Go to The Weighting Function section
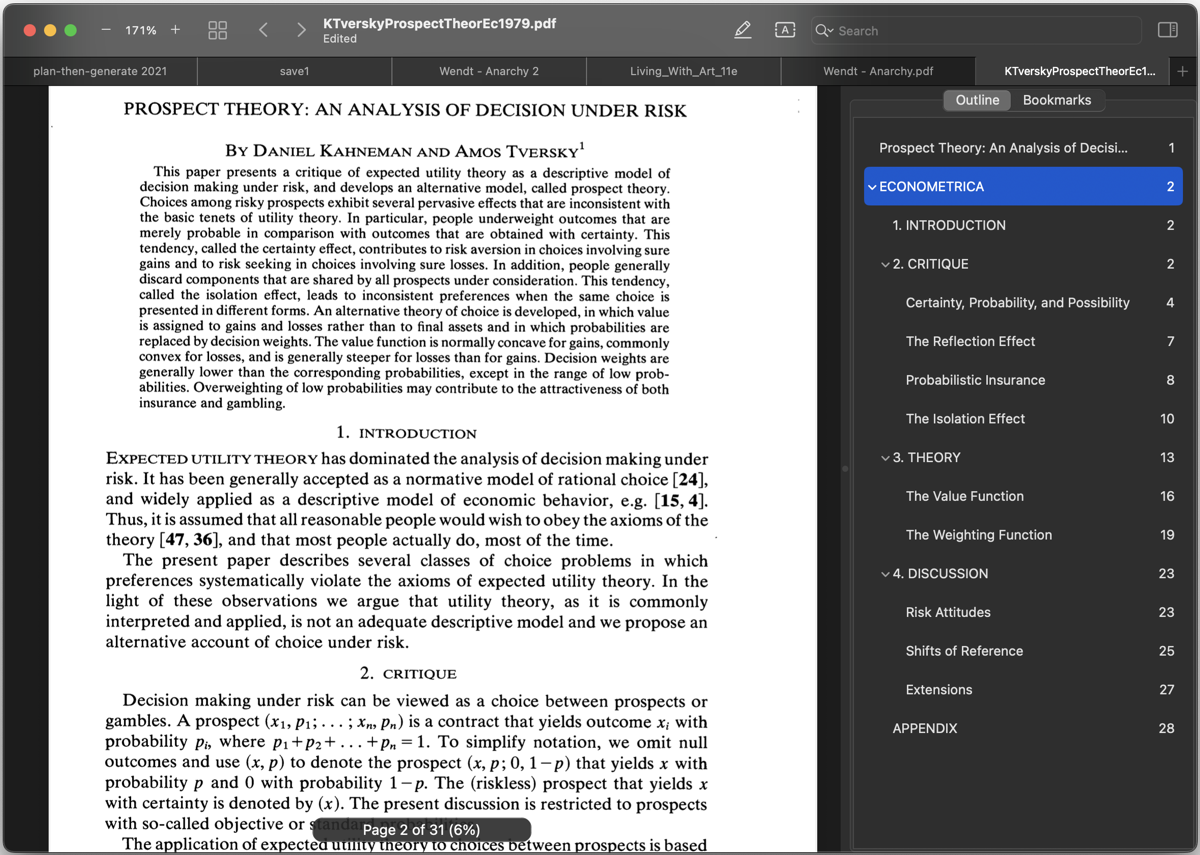This screenshot has width=1200, height=855. tap(1023, 535)
